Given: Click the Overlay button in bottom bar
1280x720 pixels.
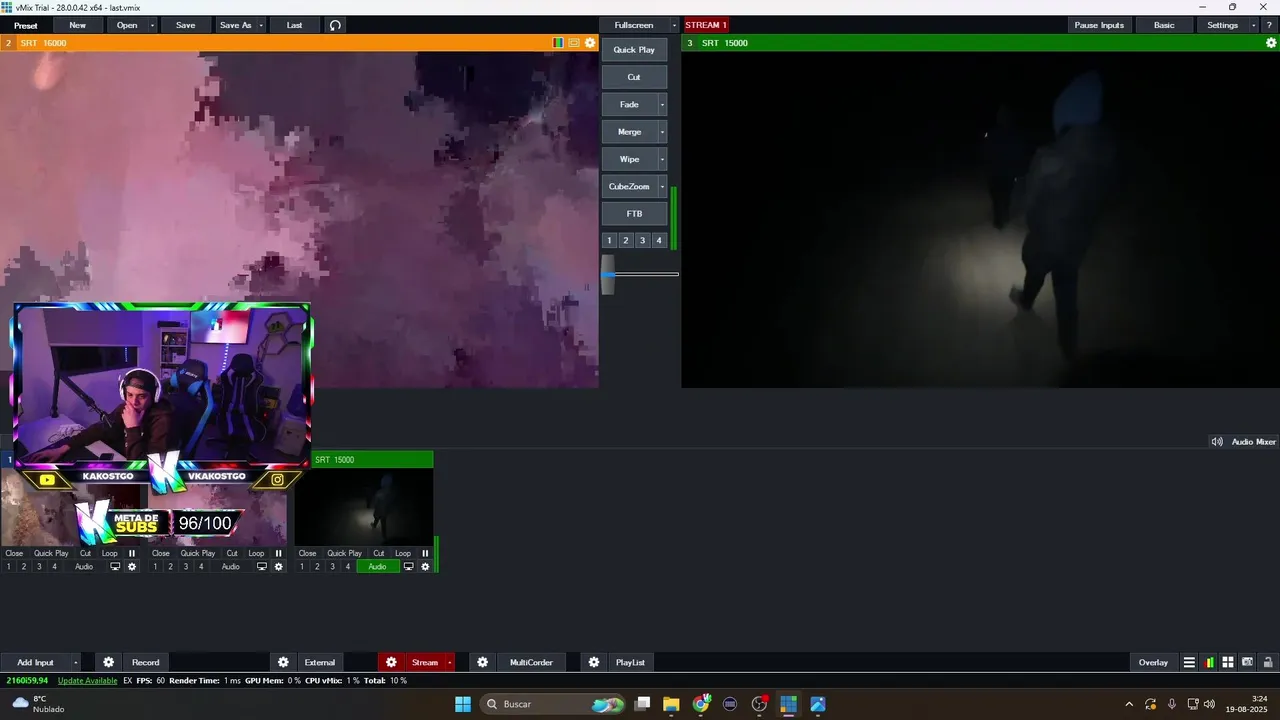Looking at the screenshot, I should (1153, 662).
